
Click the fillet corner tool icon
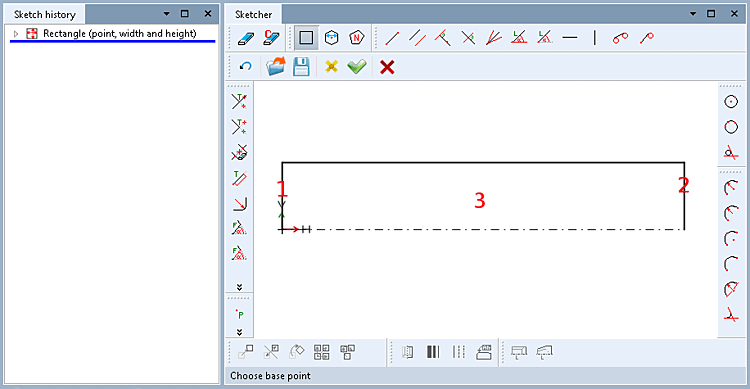coord(239,204)
